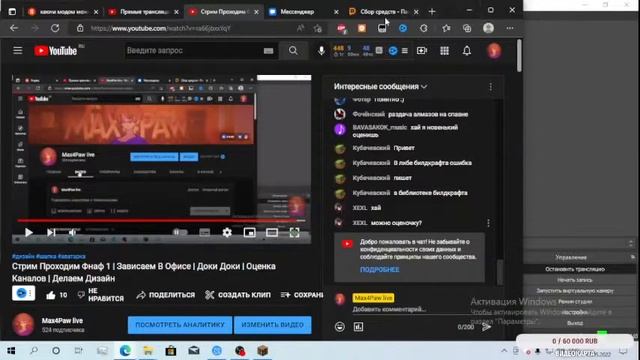Click the on-screen keyboard icon in search box

pyautogui.click(x=268, y=51)
